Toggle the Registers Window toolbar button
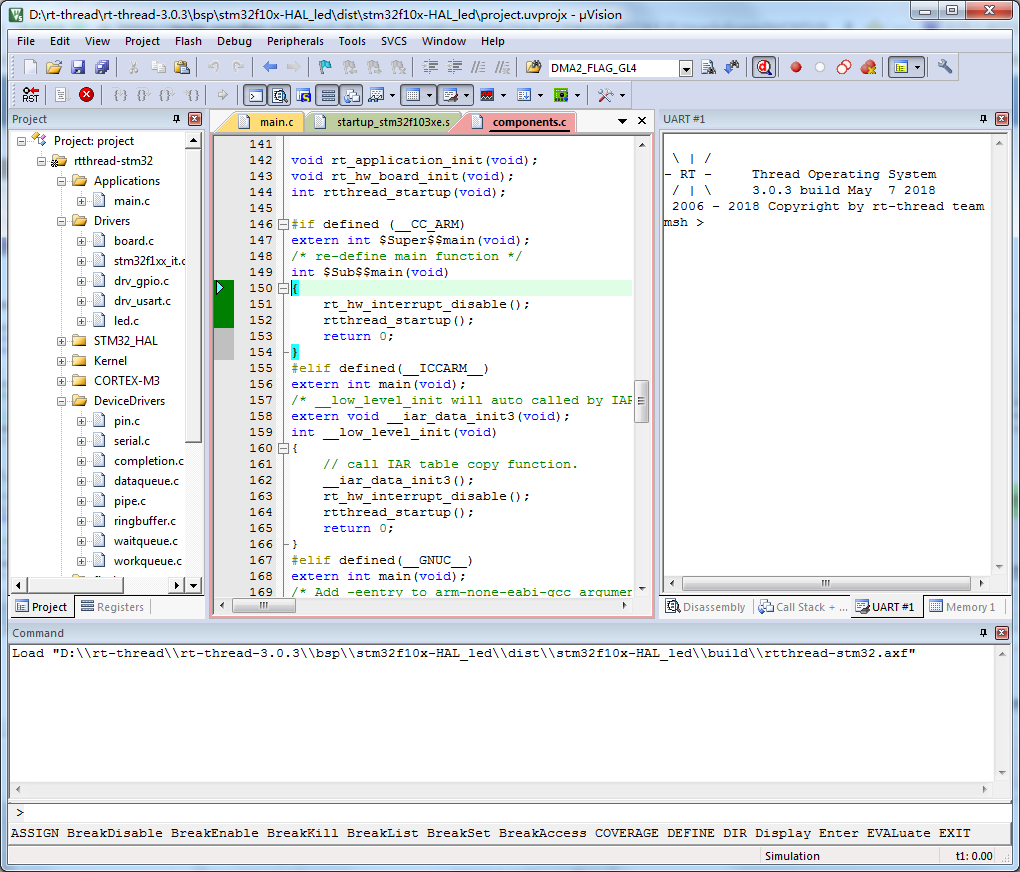The image size is (1020, 872). (x=327, y=96)
